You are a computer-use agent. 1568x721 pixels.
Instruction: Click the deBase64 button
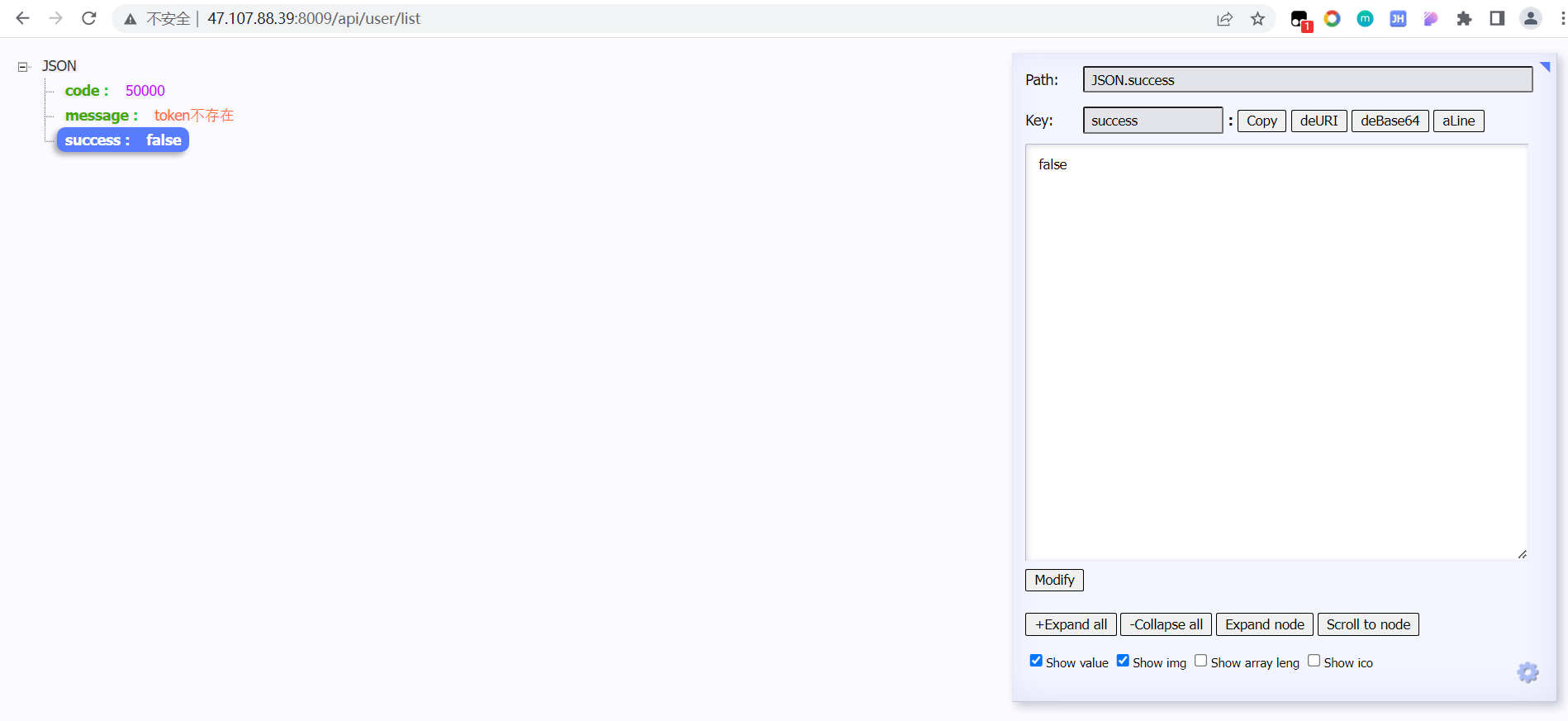coord(1390,121)
